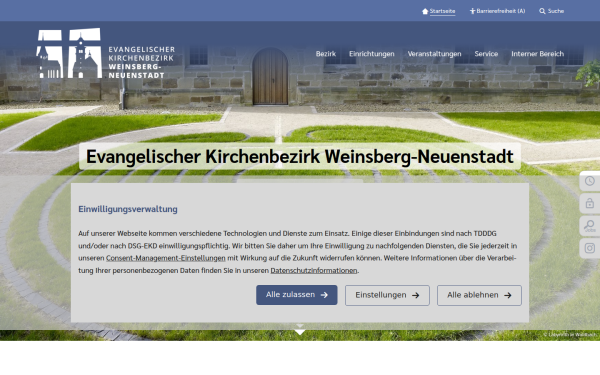Screen dimensions: 600x375
Task: Open Barrierefreiheit (A) settings
Action: 501,11
